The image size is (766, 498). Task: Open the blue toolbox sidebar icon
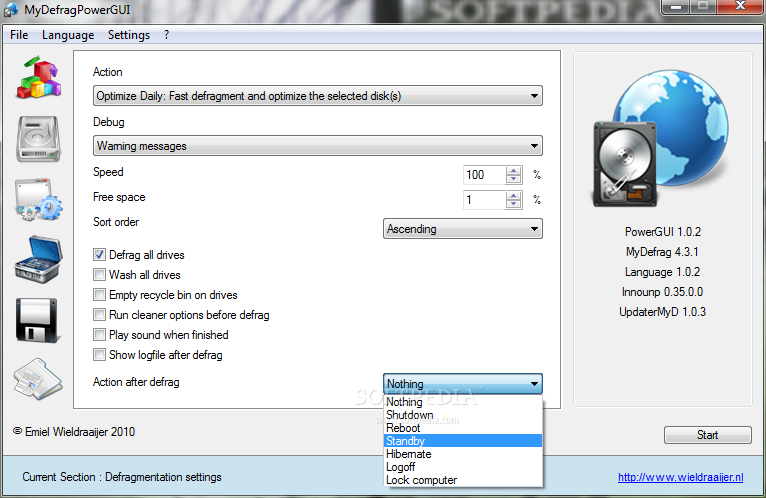click(39, 260)
